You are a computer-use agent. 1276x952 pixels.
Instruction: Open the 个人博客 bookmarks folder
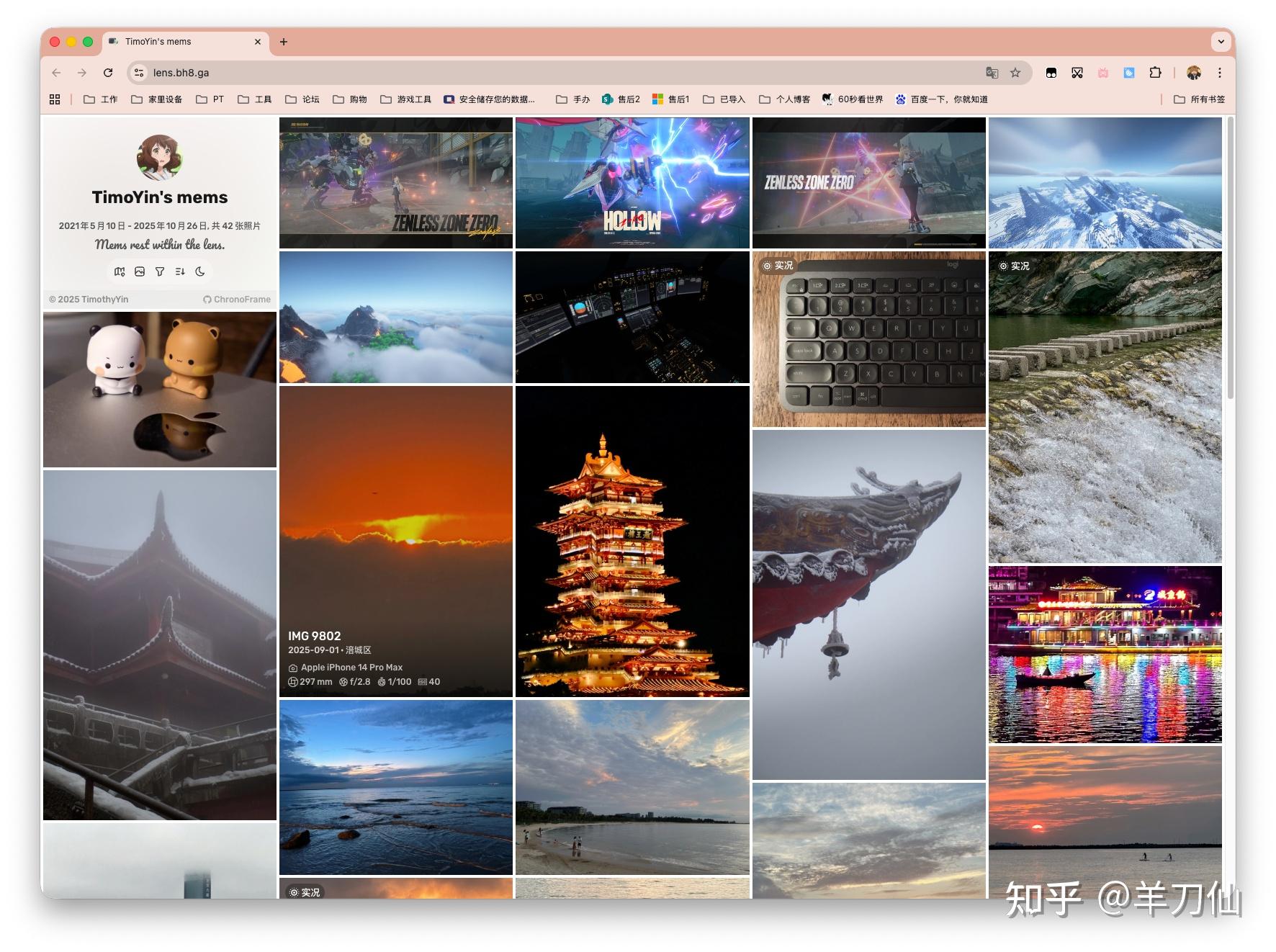click(x=784, y=99)
